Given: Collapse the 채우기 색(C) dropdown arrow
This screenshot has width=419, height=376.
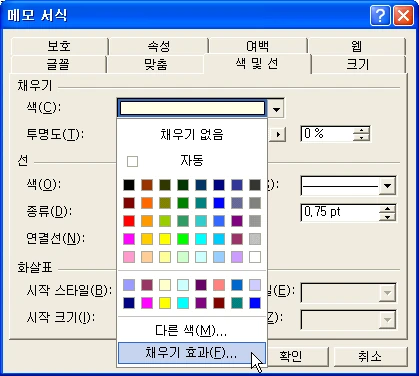Looking at the screenshot, I should 276,109.
